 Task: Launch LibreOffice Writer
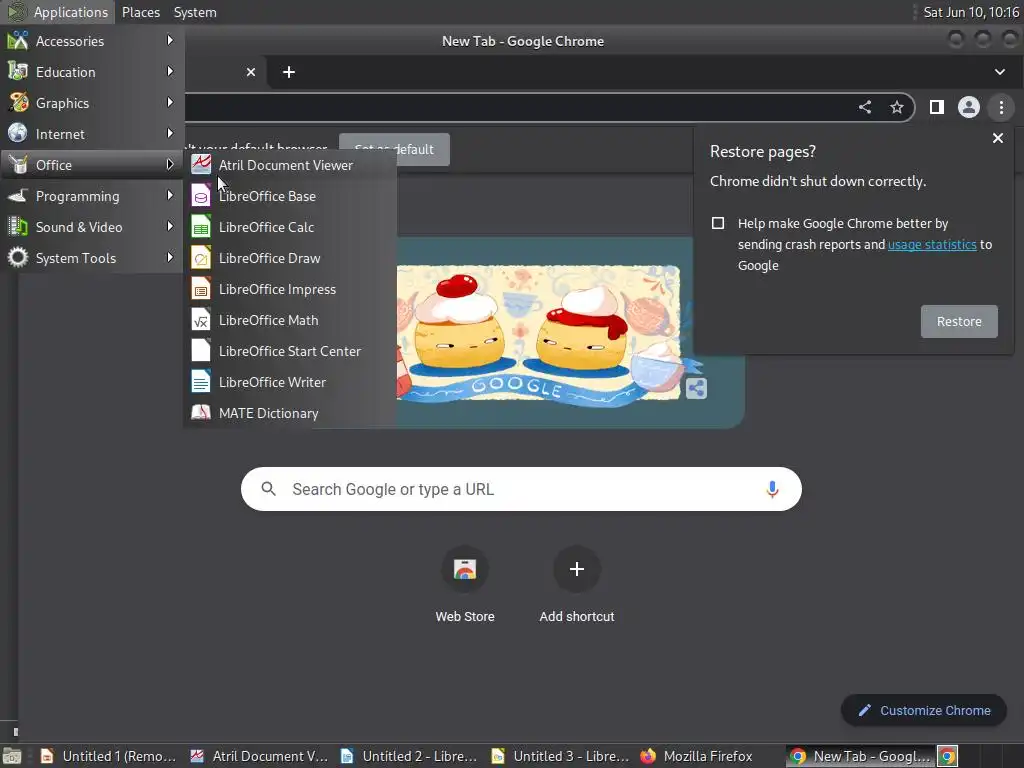(290, 382)
